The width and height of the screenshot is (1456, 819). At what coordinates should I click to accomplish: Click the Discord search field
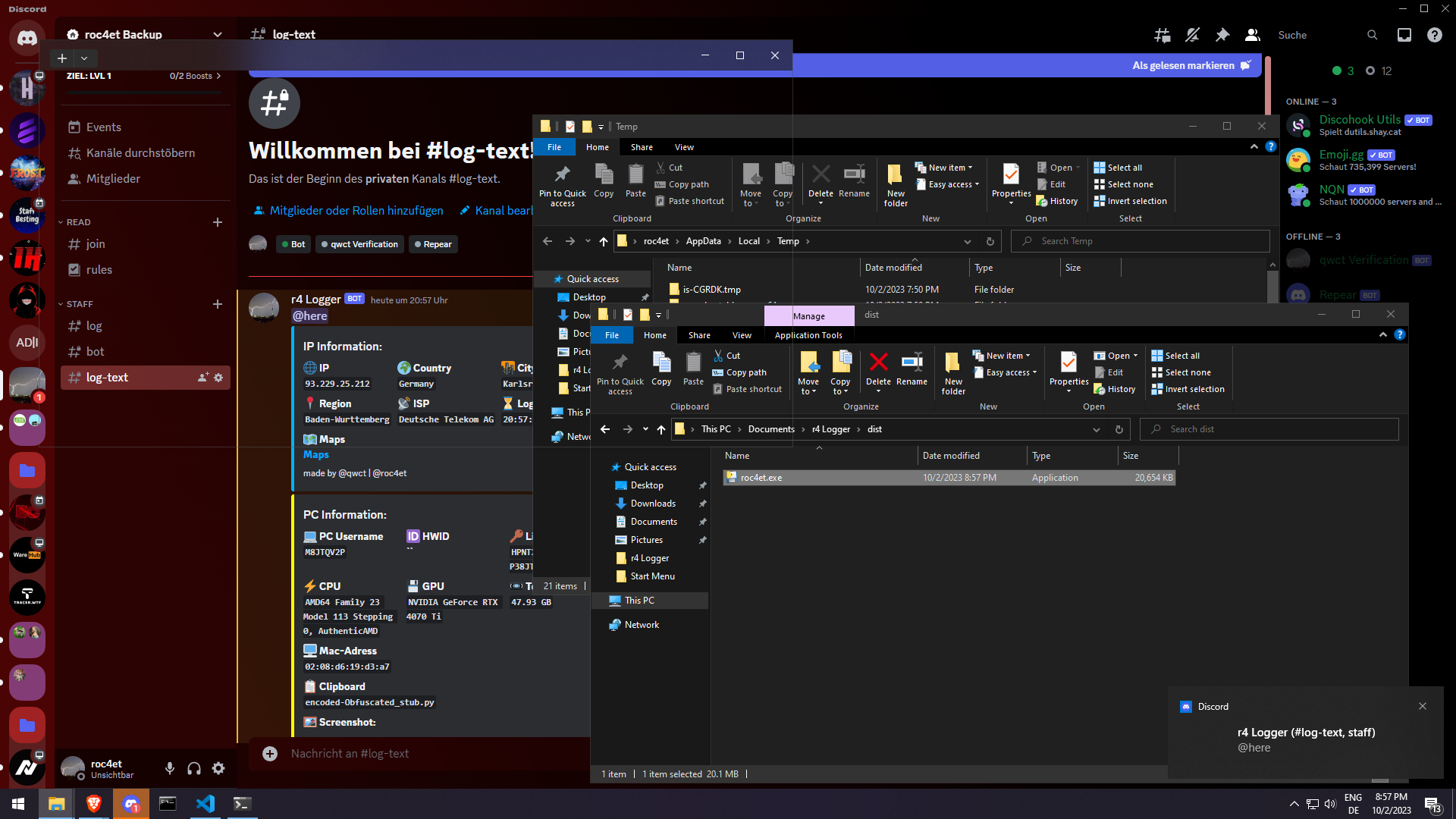click(x=1327, y=35)
